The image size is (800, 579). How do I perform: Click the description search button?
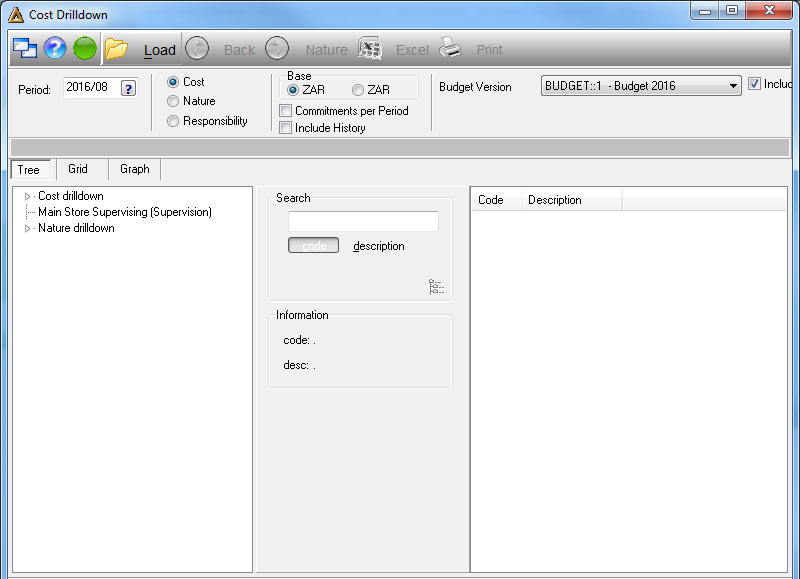[x=379, y=246]
